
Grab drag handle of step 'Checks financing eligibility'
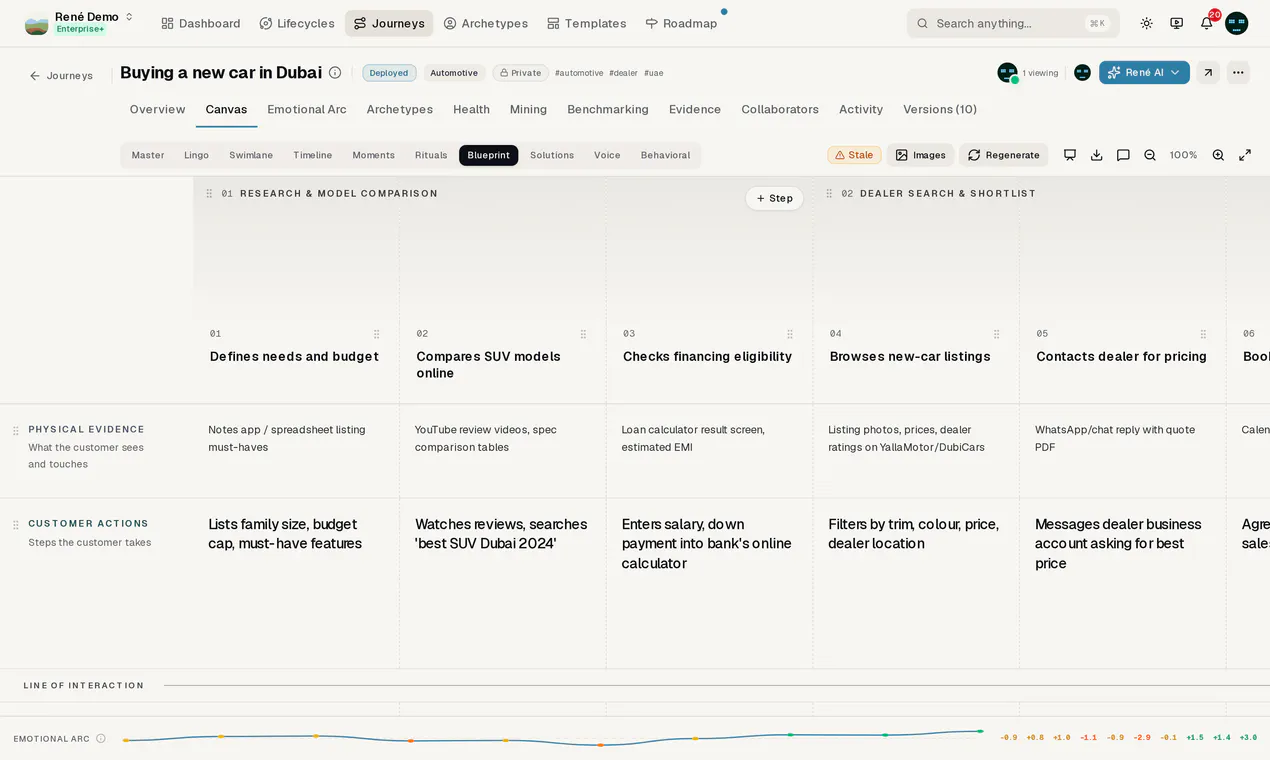[790, 334]
